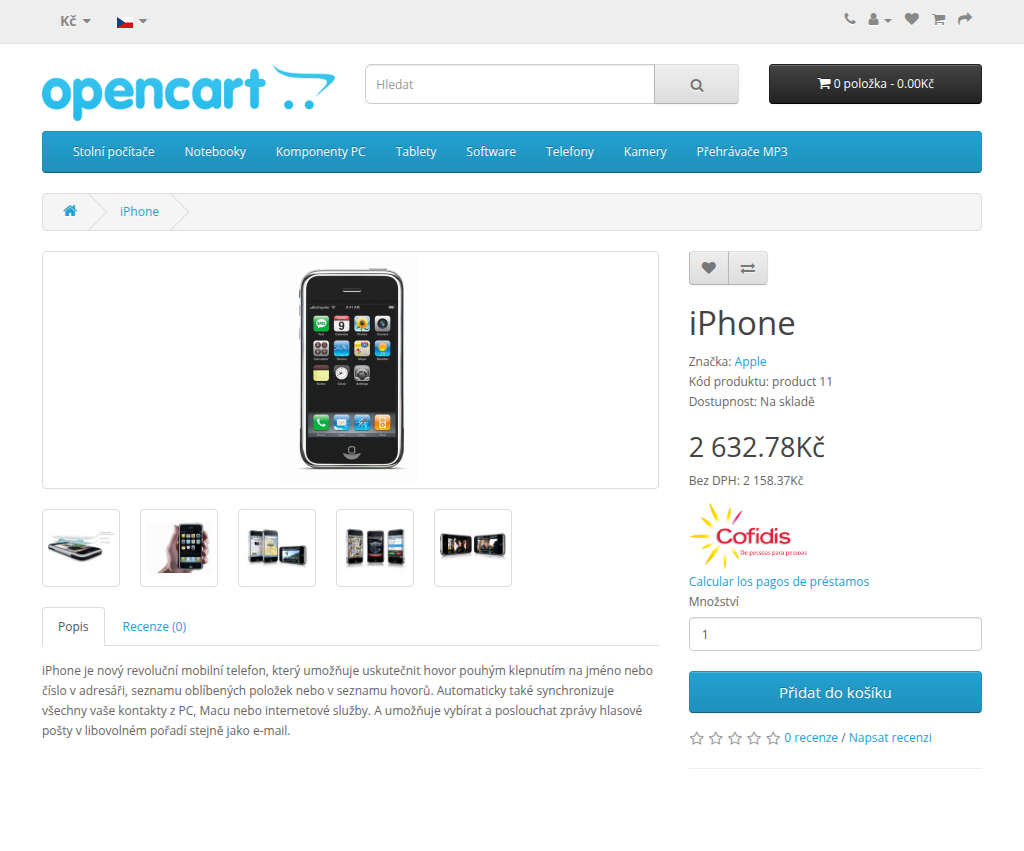Click Přidat do košíku button

coord(835,692)
